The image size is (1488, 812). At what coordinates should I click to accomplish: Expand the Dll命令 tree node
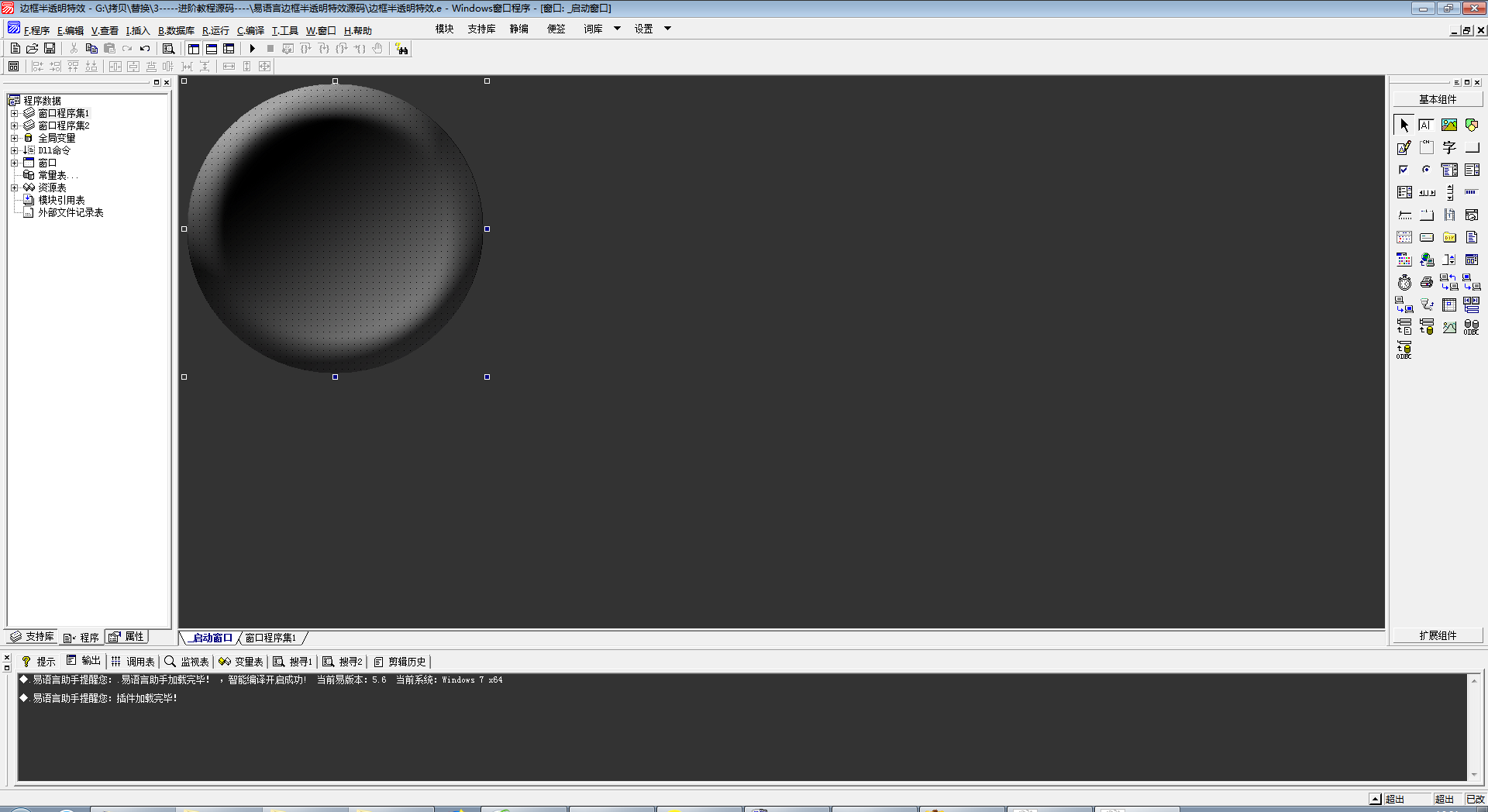14,150
